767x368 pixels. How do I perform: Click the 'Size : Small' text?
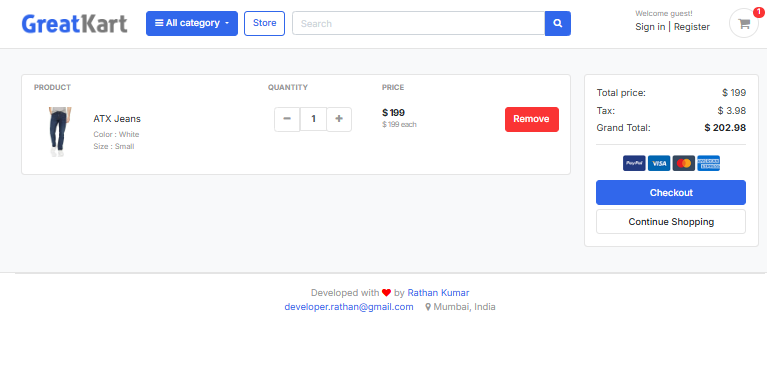pos(114,146)
